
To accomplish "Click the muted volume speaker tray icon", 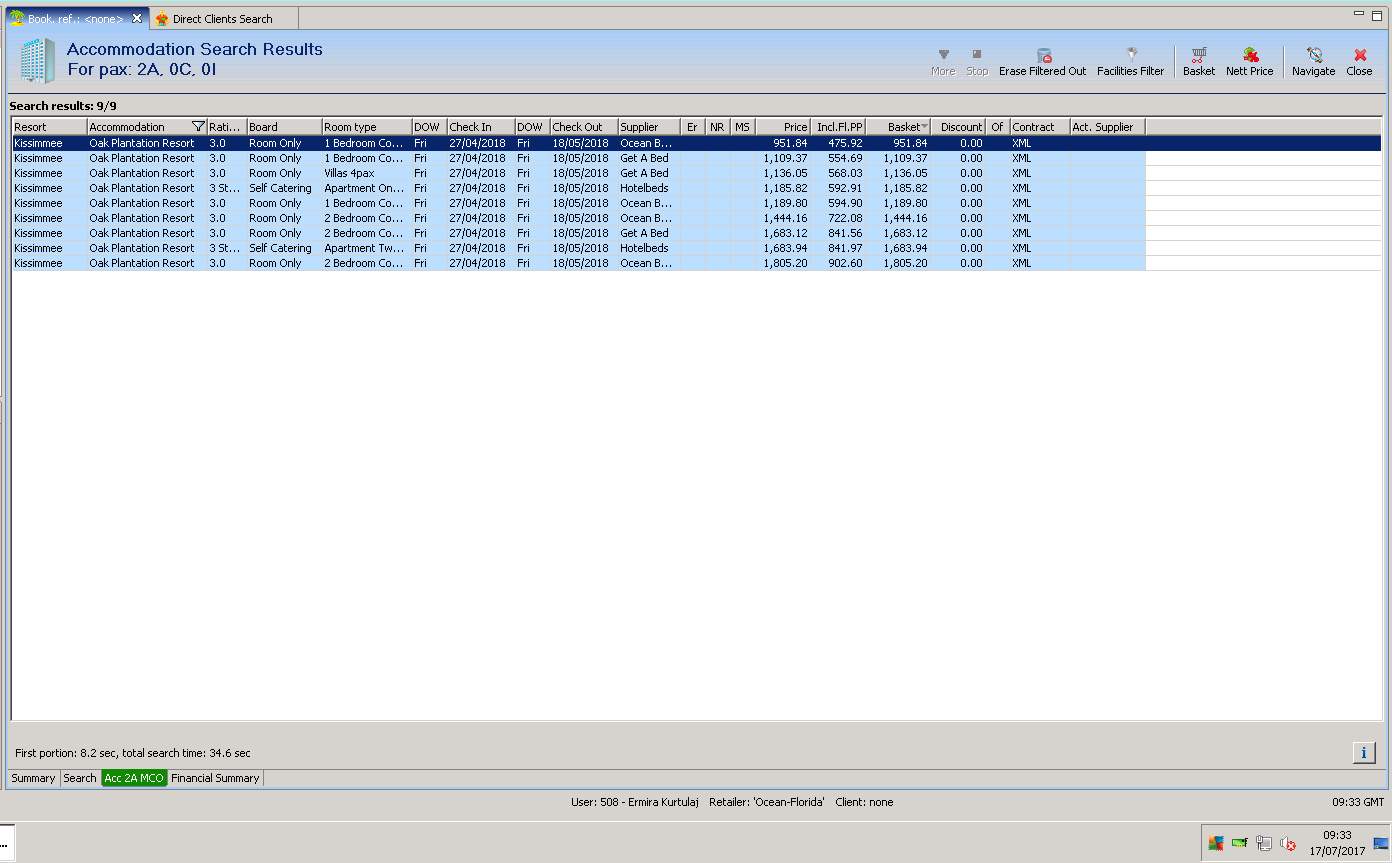I will [x=1288, y=843].
